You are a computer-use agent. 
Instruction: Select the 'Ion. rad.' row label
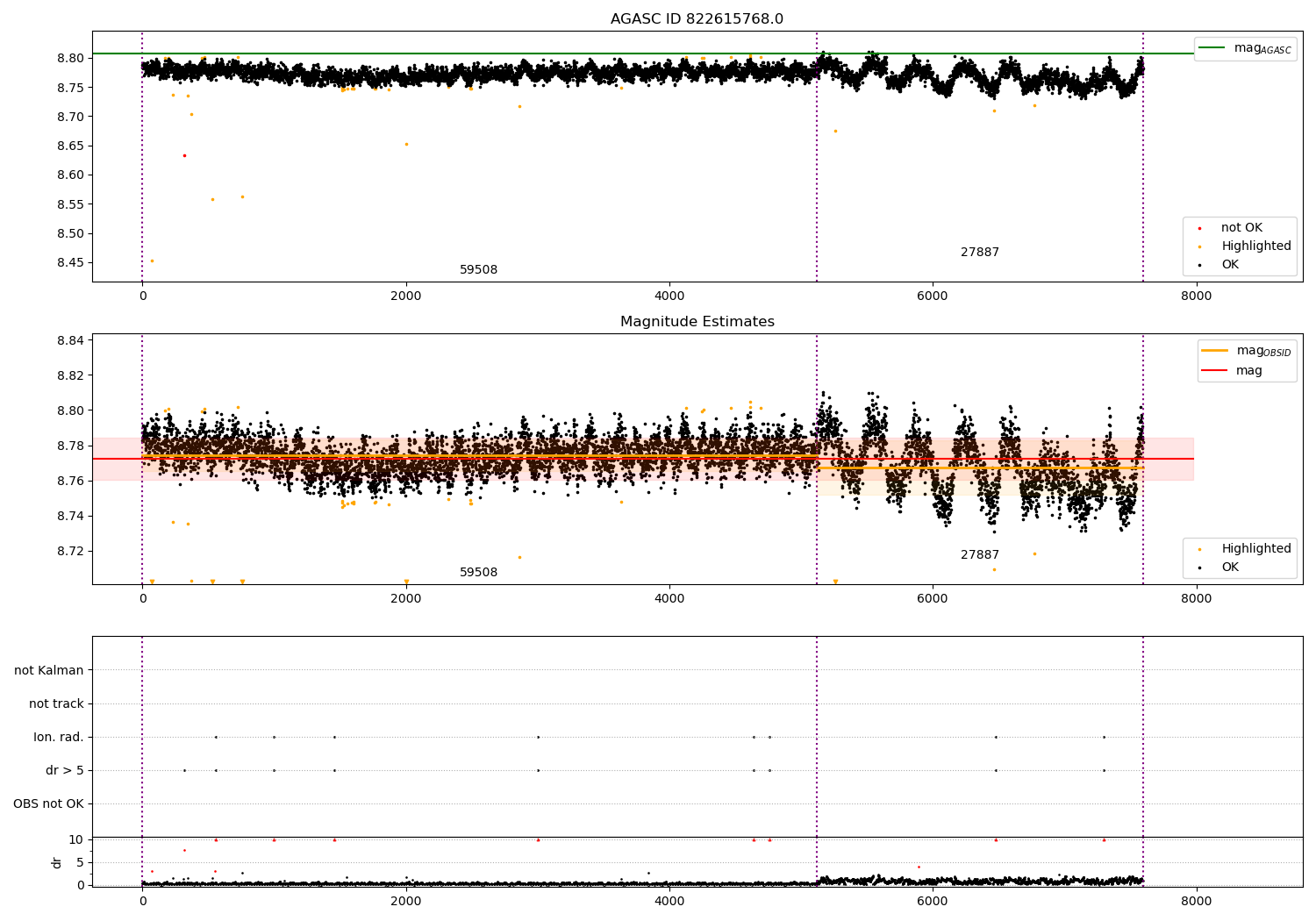point(59,737)
